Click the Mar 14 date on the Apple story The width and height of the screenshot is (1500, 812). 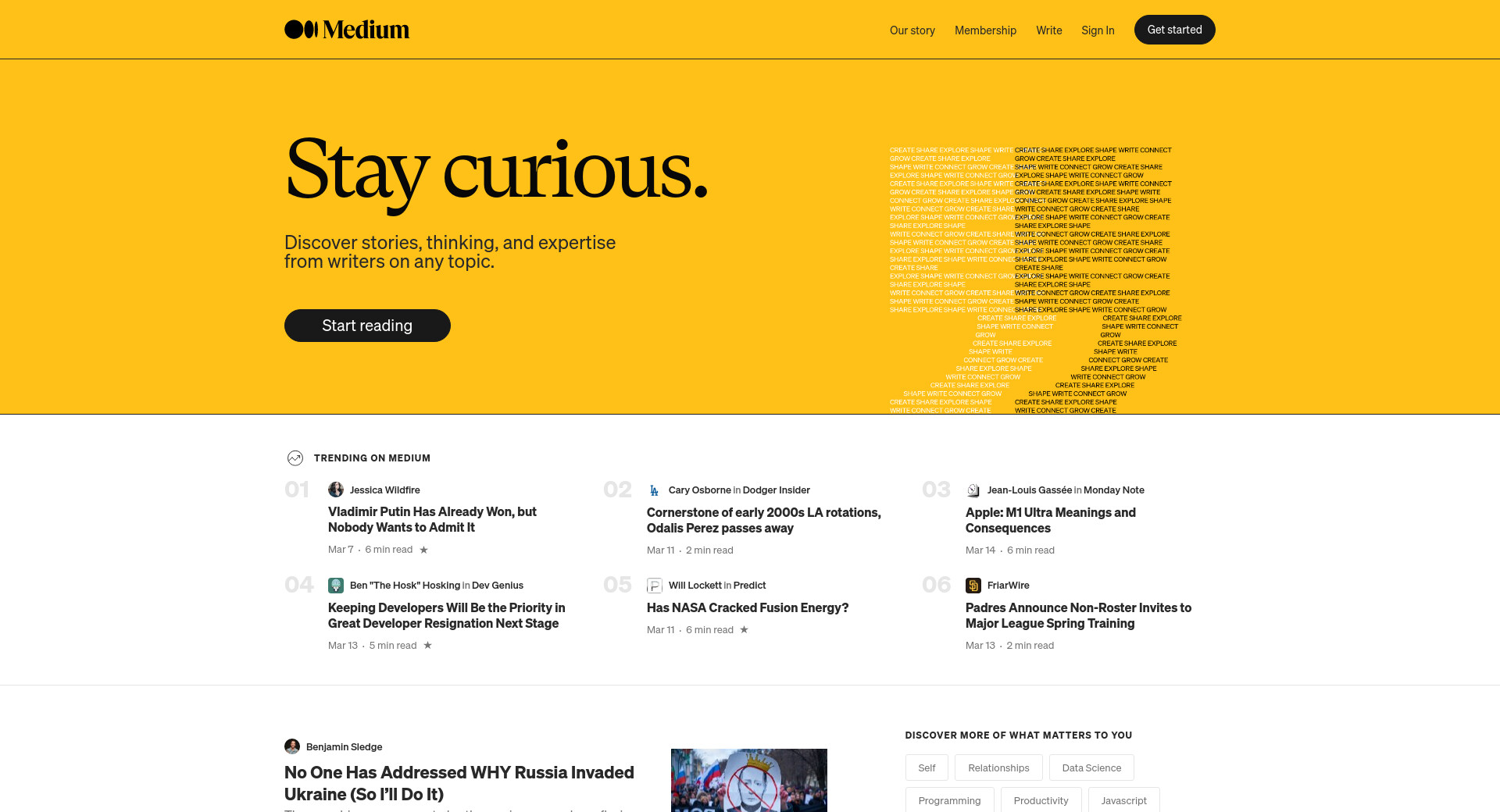[980, 550]
